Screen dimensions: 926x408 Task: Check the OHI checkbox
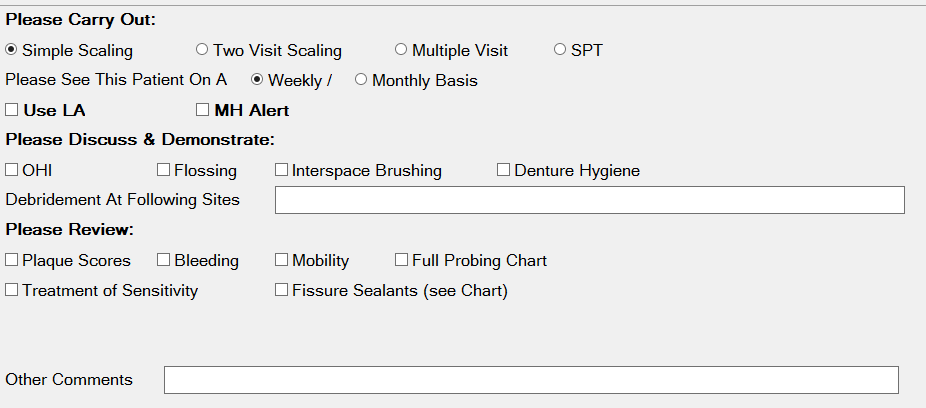[x=12, y=170]
